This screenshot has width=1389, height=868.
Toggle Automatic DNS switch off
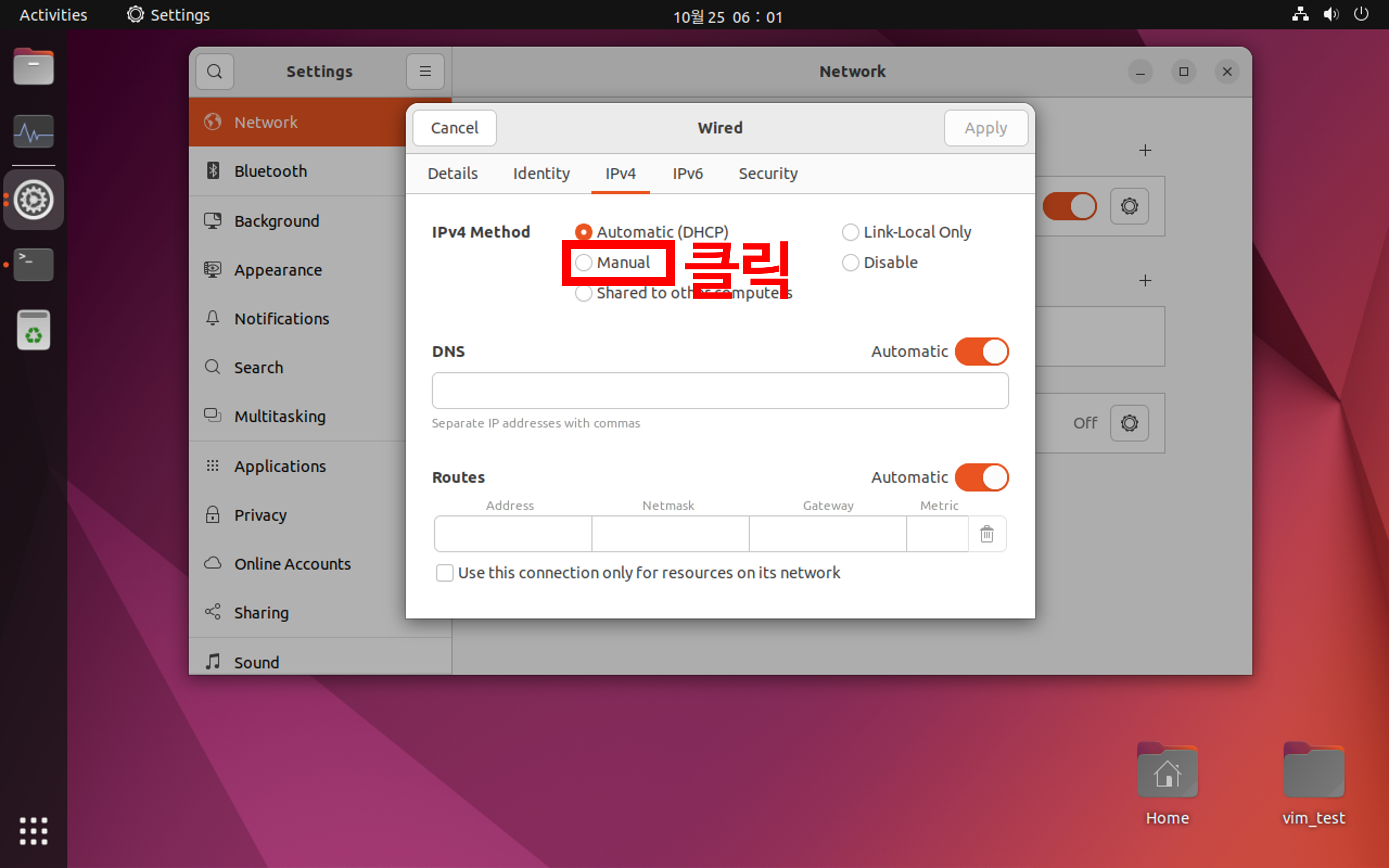click(x=981, y=351)
